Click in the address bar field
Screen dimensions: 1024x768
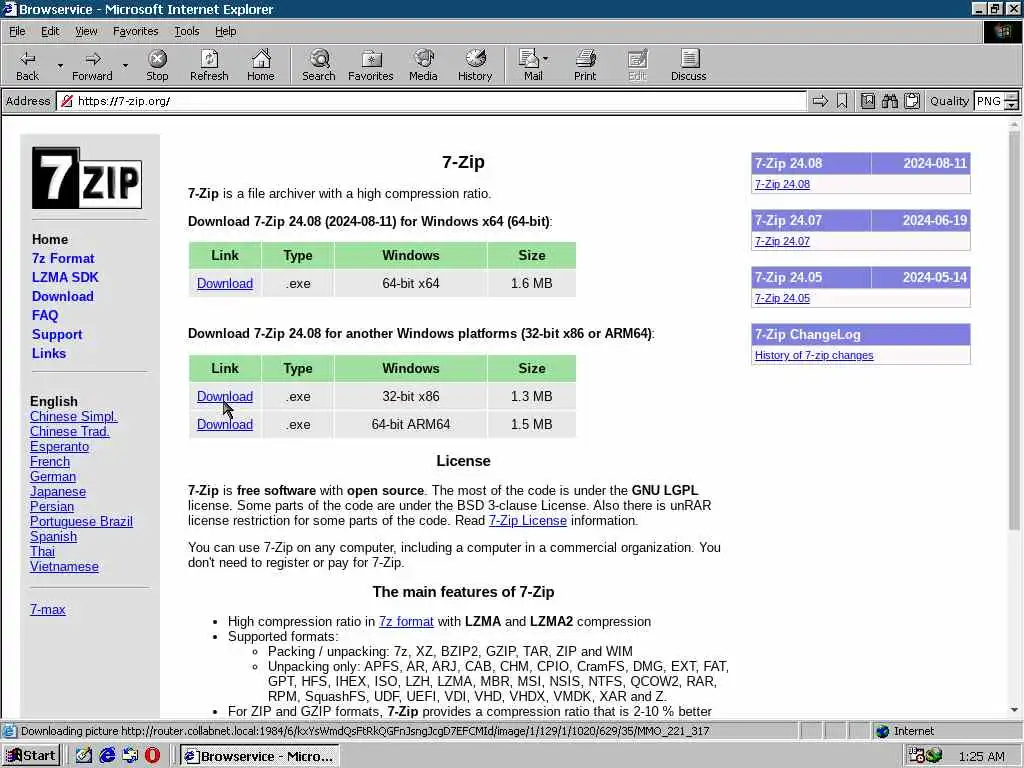point(431,101)
